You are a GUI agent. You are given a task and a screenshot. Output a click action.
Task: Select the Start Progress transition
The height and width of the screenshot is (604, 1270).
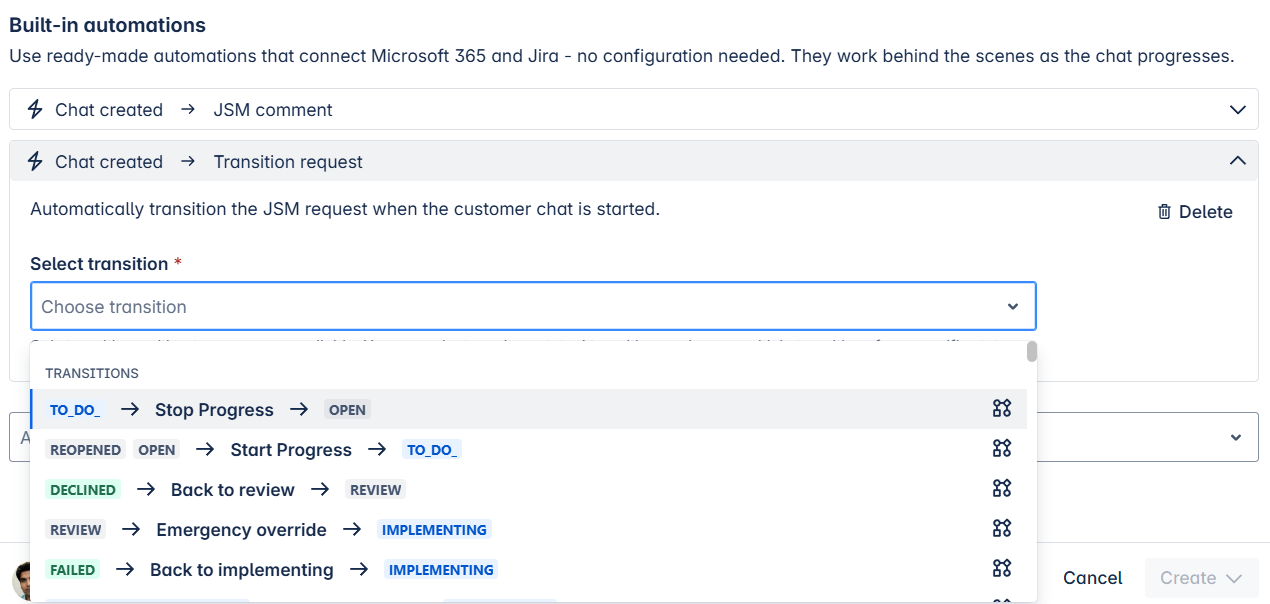click(291, 450)
